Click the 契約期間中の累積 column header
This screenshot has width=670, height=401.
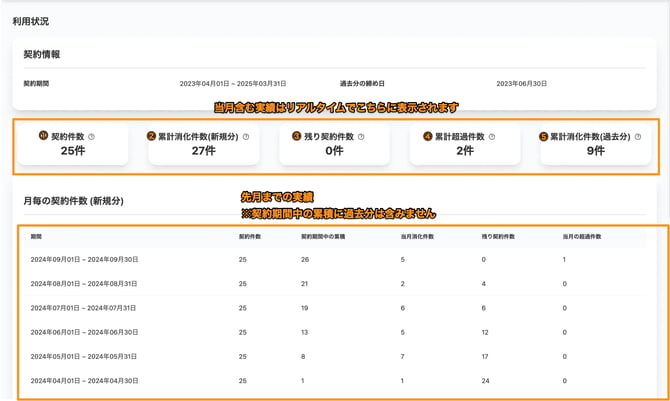click(x=323, y=237)
